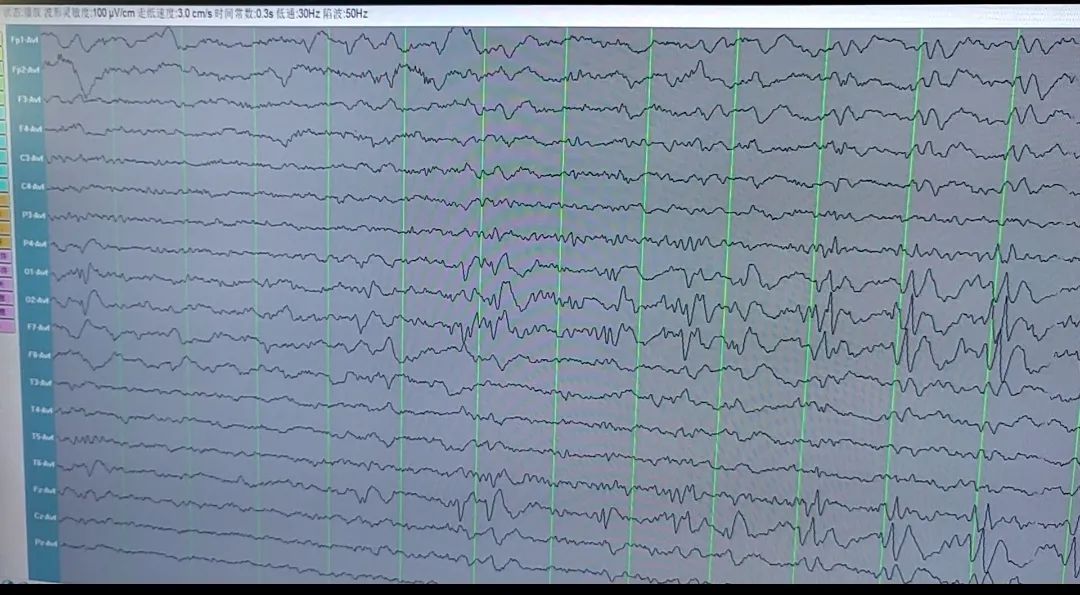Select the F4-Avt channel label
1080x595 pixels.
tap(30, 128)
